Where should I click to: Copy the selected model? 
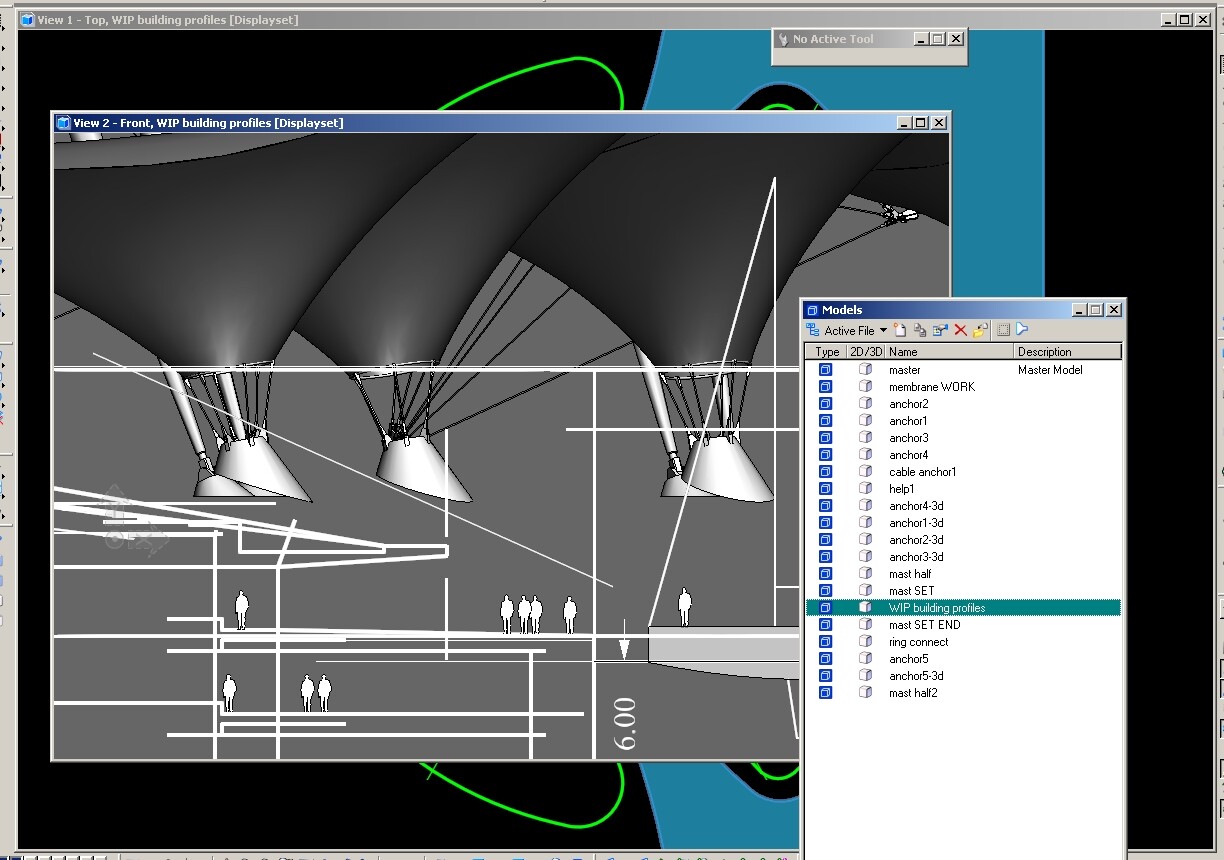click(920, 330)
